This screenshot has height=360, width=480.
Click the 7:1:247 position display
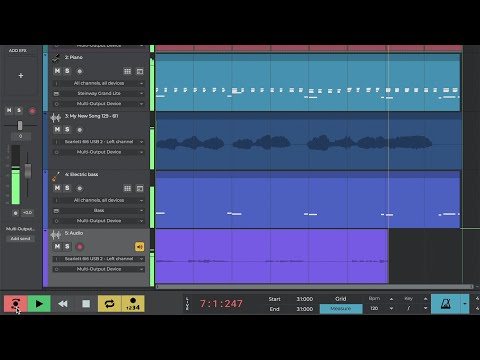221,304
